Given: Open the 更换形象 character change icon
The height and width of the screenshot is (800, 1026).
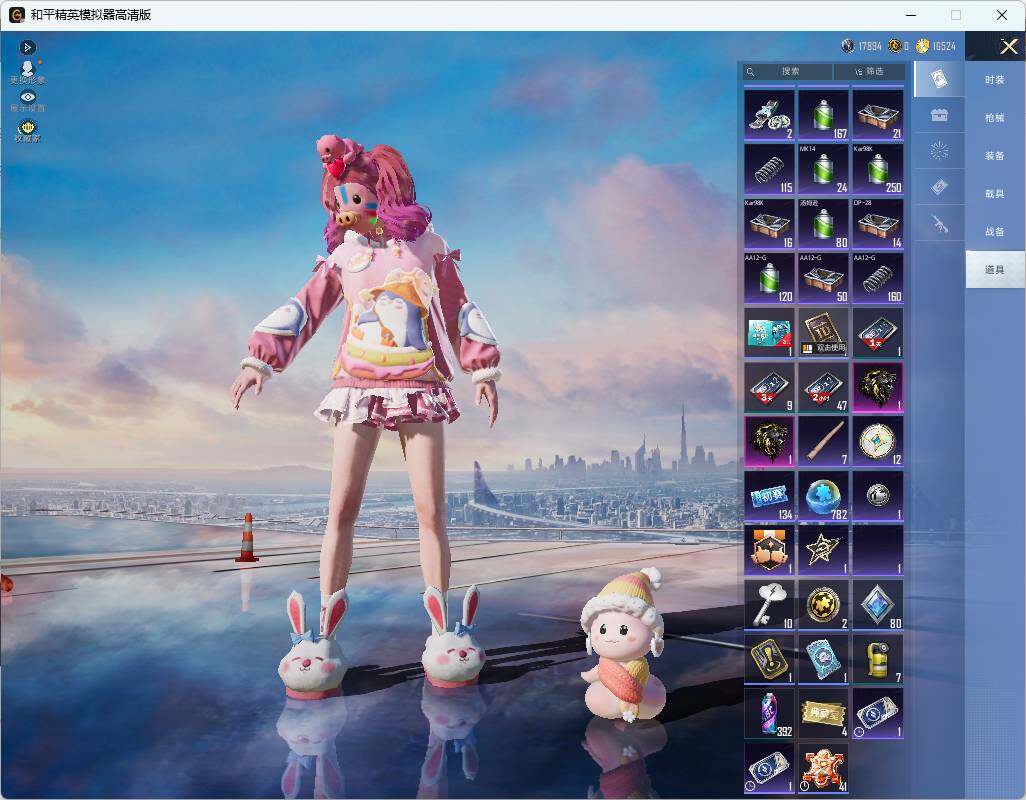Looking at the screenshot, I should point(27,72).
